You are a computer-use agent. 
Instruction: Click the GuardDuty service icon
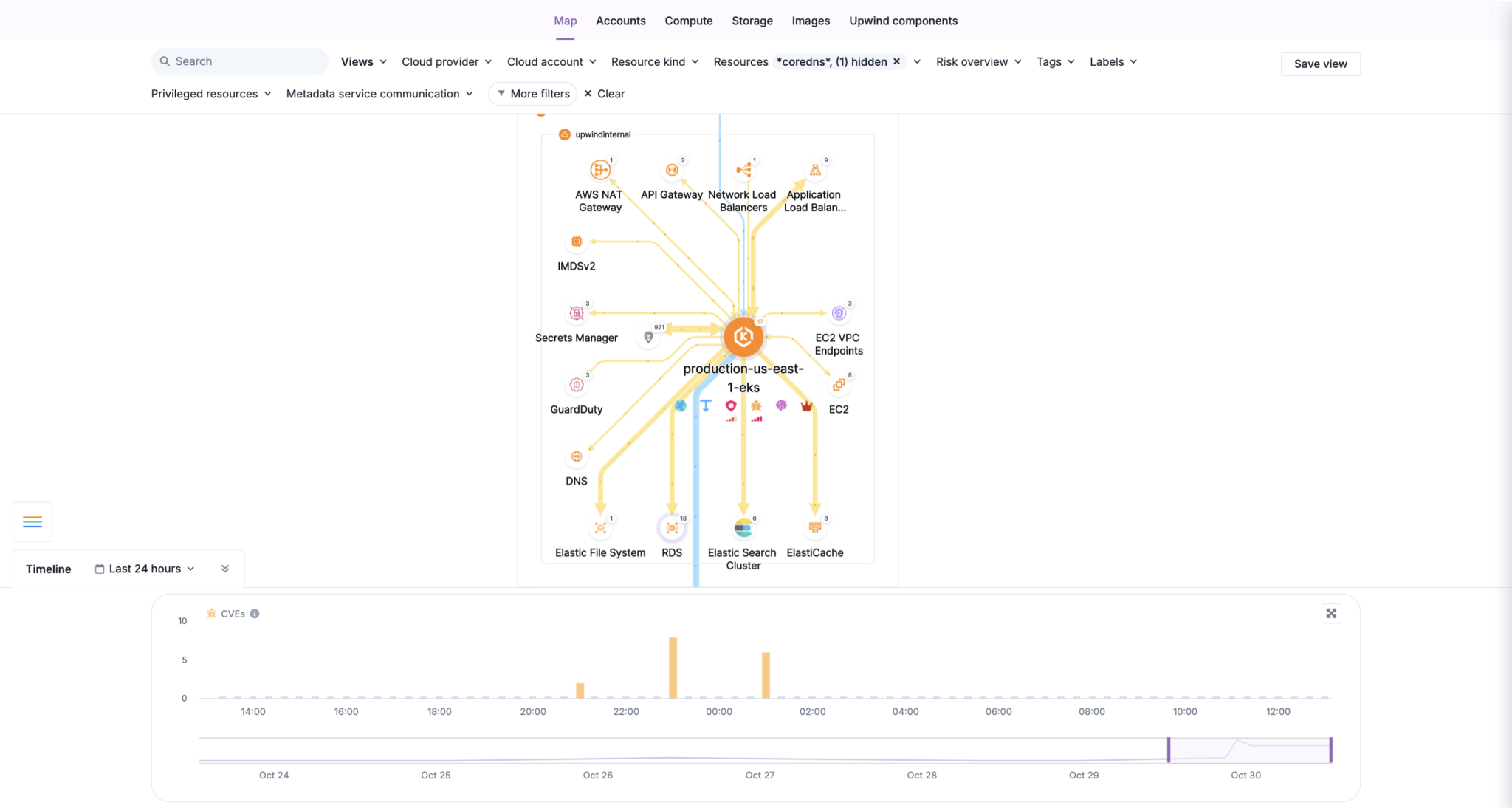point(577,384)
